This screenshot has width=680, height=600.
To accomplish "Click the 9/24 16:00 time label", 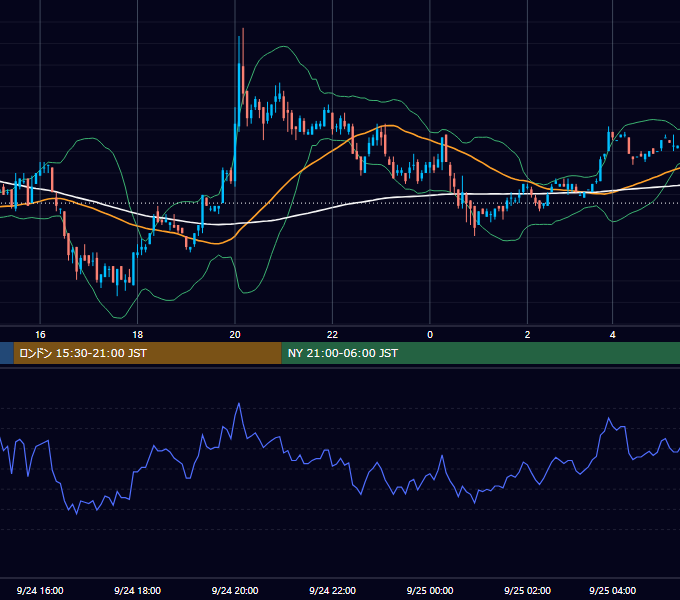I will 40,590.
